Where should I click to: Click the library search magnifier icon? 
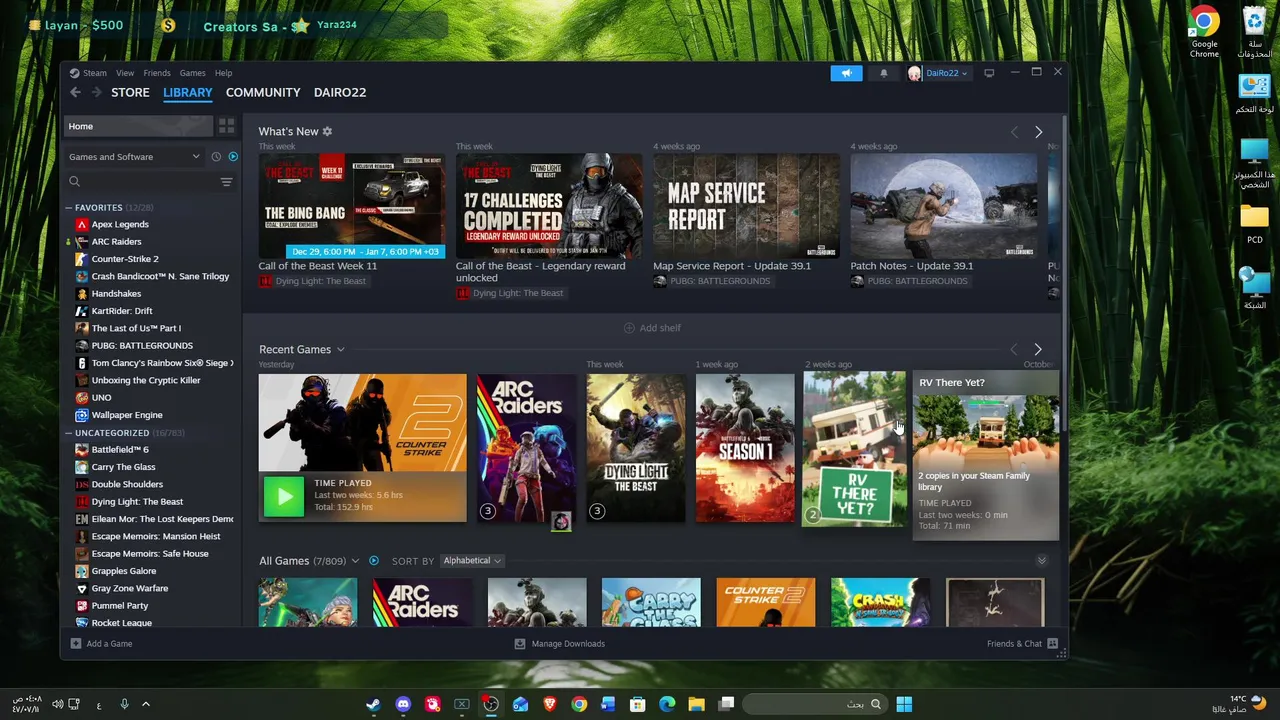pos(74,181)
